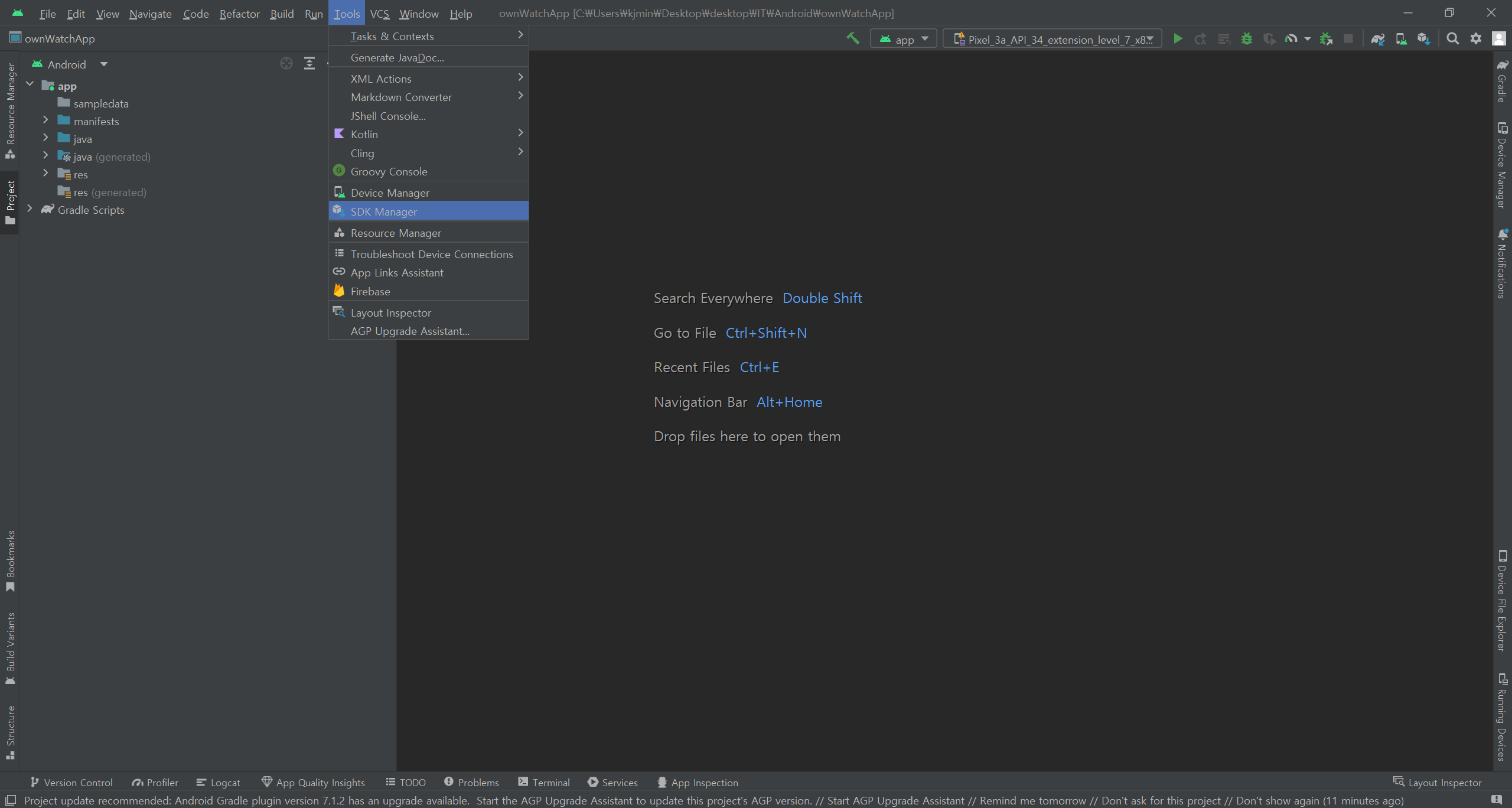
Task: Collapse the app module tree node
Action: 30,84
